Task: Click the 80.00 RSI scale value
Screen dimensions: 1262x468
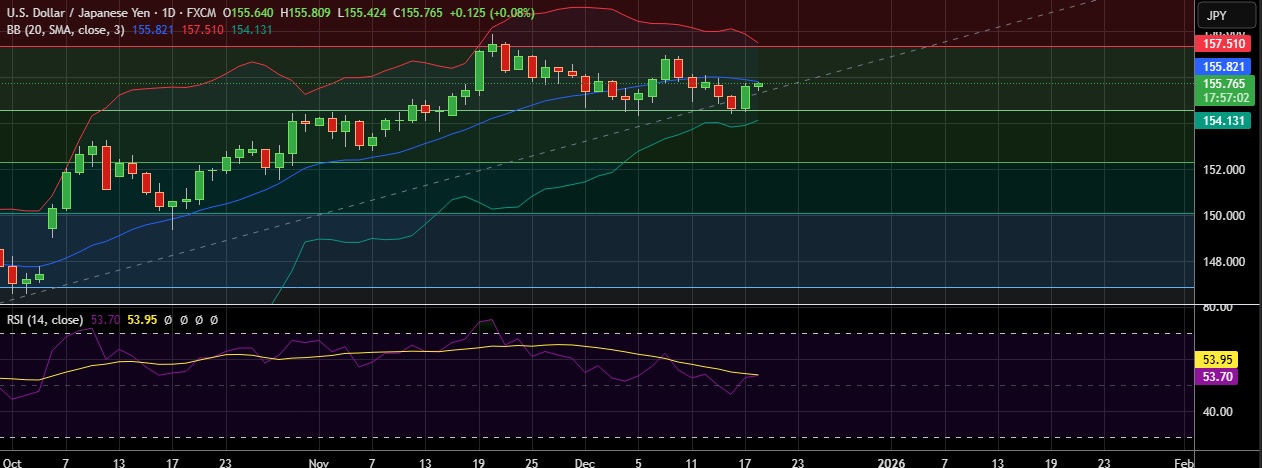Action: click(x=1217, y=308)
